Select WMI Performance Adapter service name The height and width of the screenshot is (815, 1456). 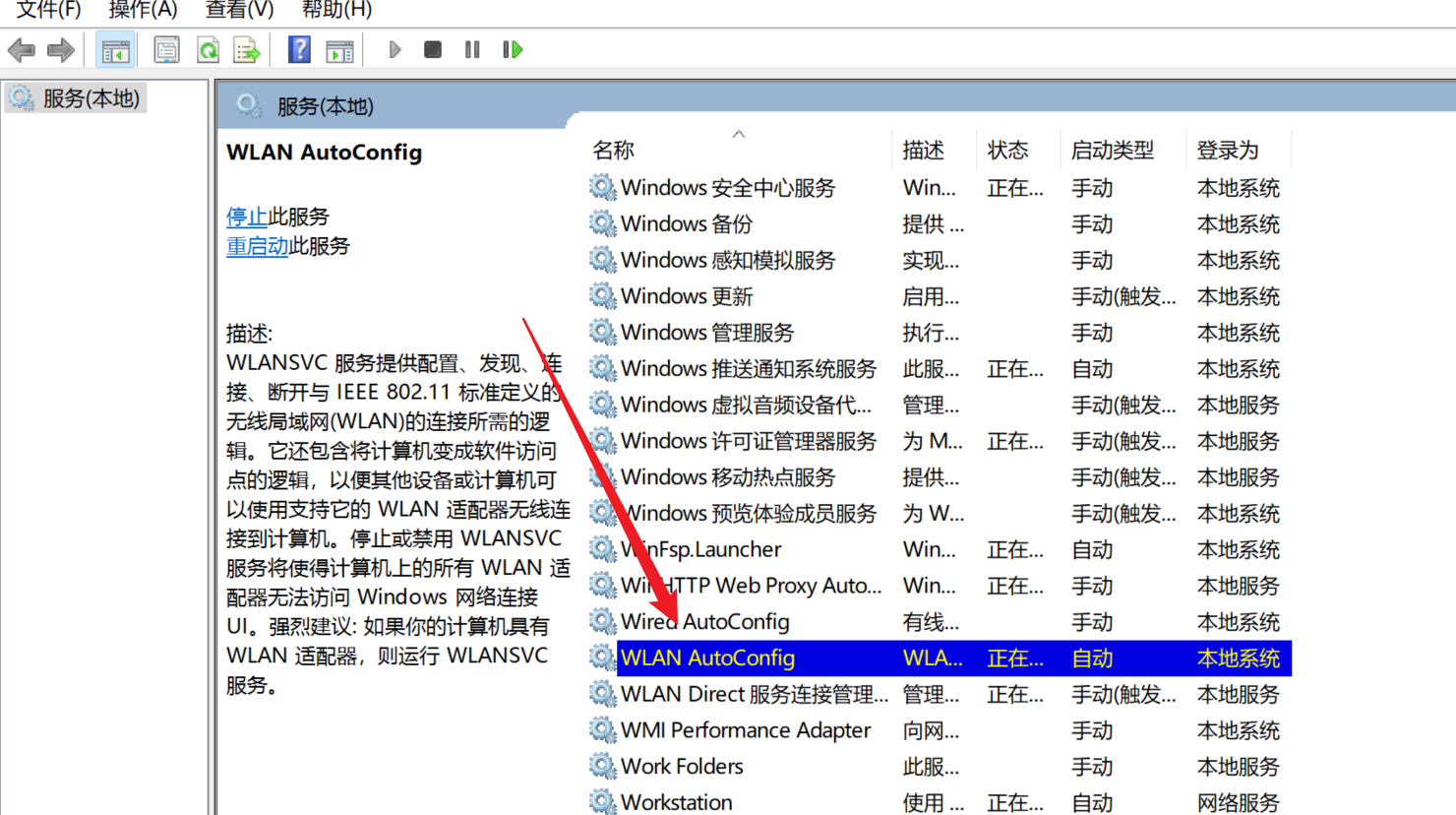click(746, 730)
